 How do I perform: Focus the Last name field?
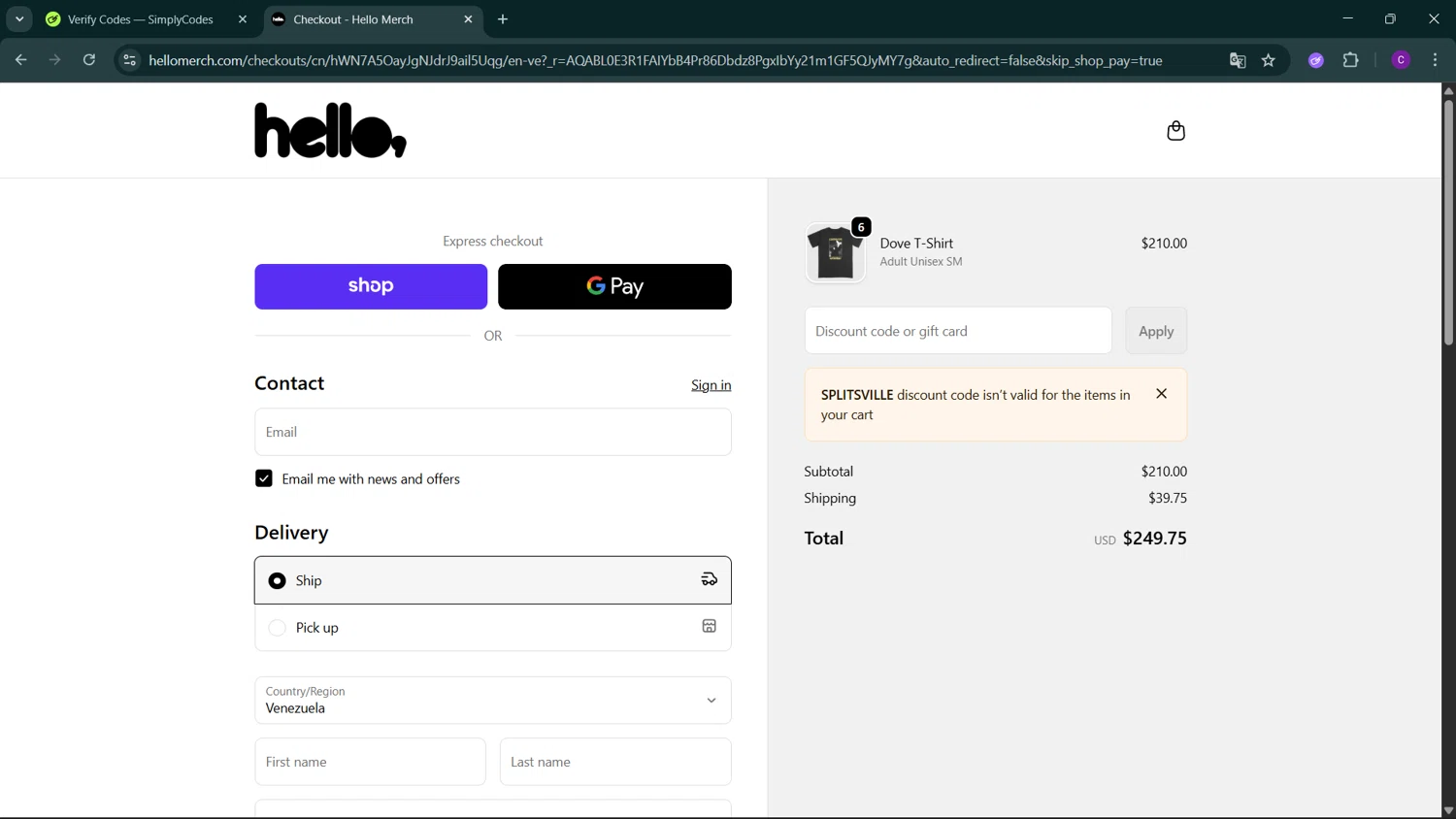(x=615, y=762)
